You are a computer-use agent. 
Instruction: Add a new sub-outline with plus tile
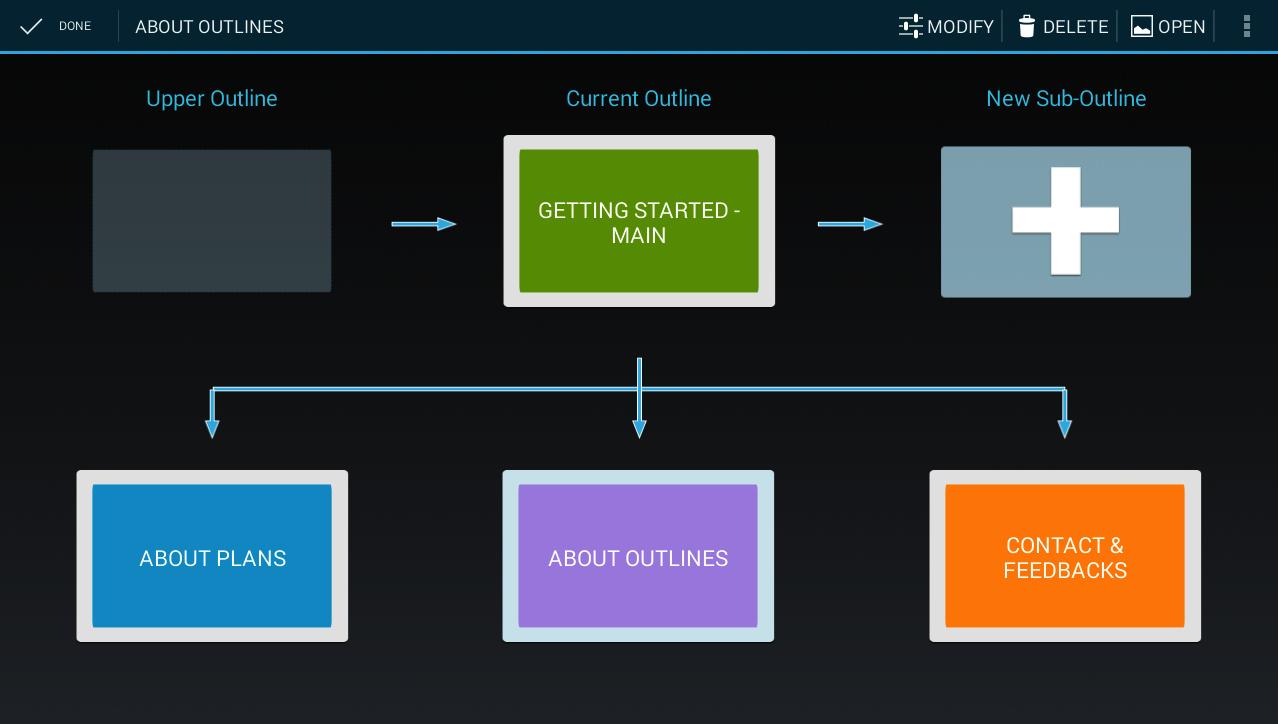coord(1066,222)
